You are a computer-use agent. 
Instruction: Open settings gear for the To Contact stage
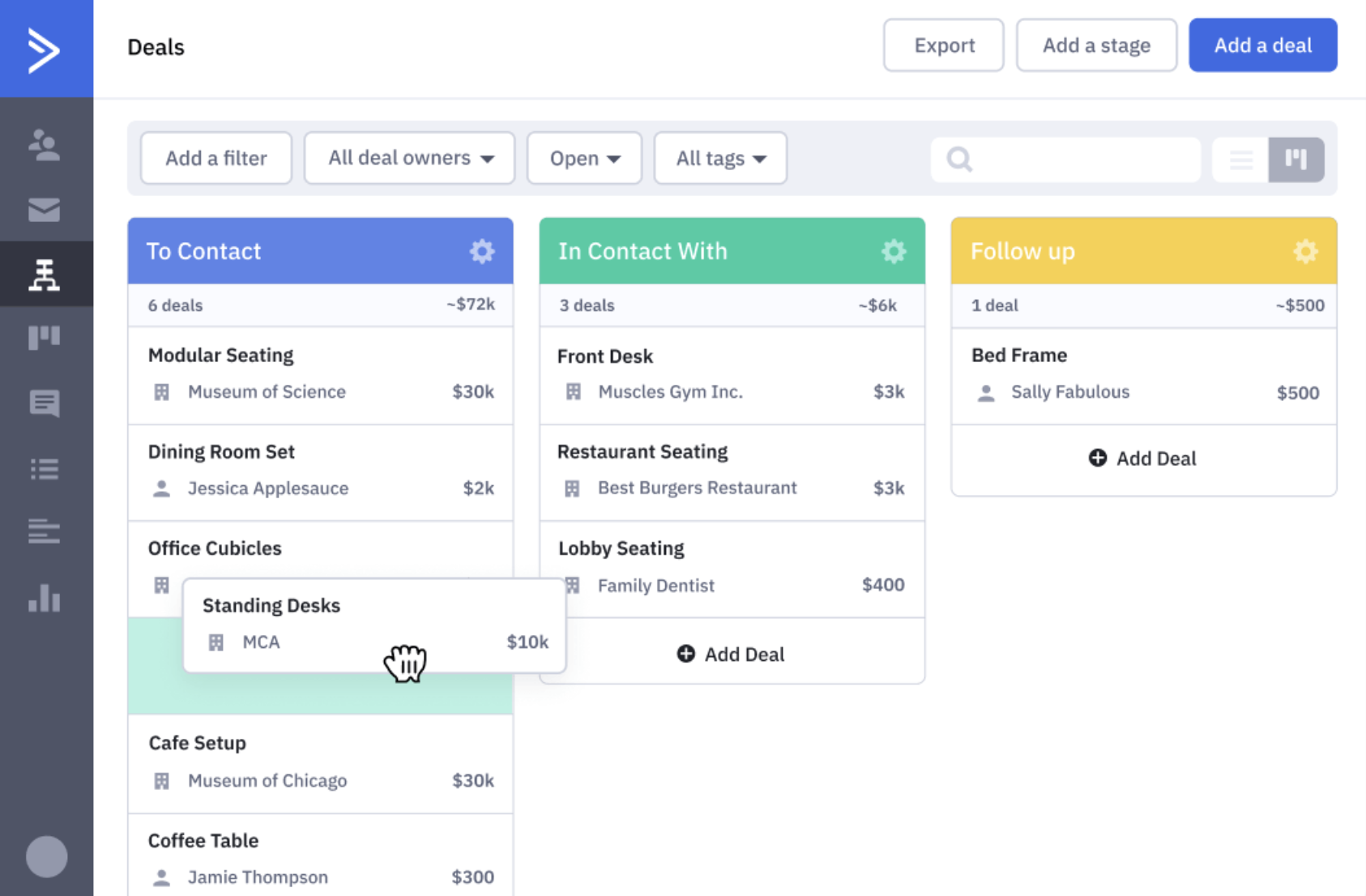click(482, 251)
